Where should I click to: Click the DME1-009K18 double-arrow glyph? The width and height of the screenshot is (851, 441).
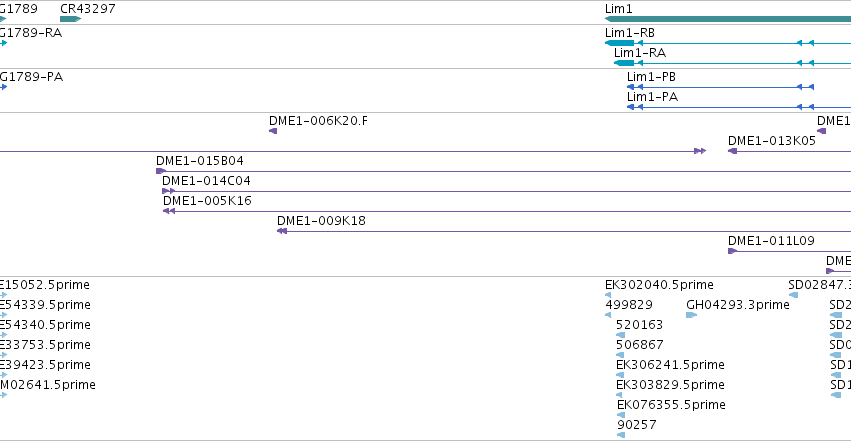coord(282,231)
